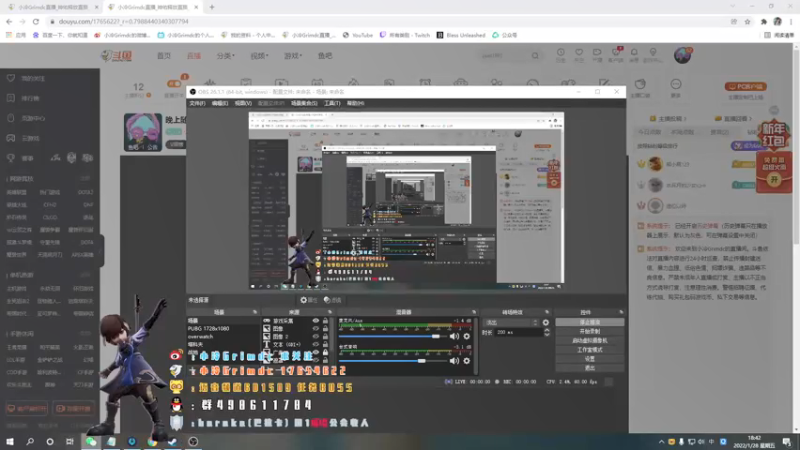
Task: Expand 视频 dropdown in Douyu nav
Action: click(x=259, y=56)
